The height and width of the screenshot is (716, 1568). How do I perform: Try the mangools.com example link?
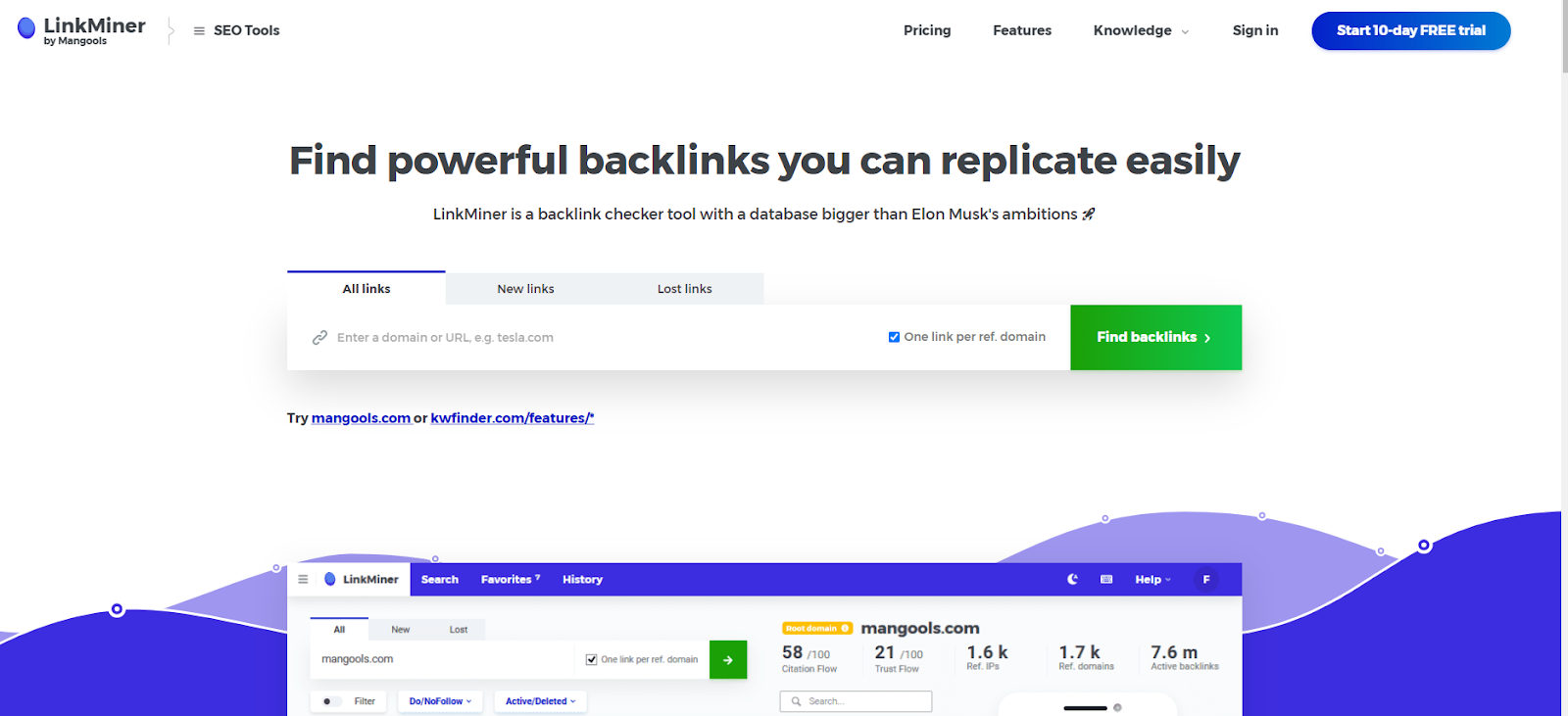point(361,418)
